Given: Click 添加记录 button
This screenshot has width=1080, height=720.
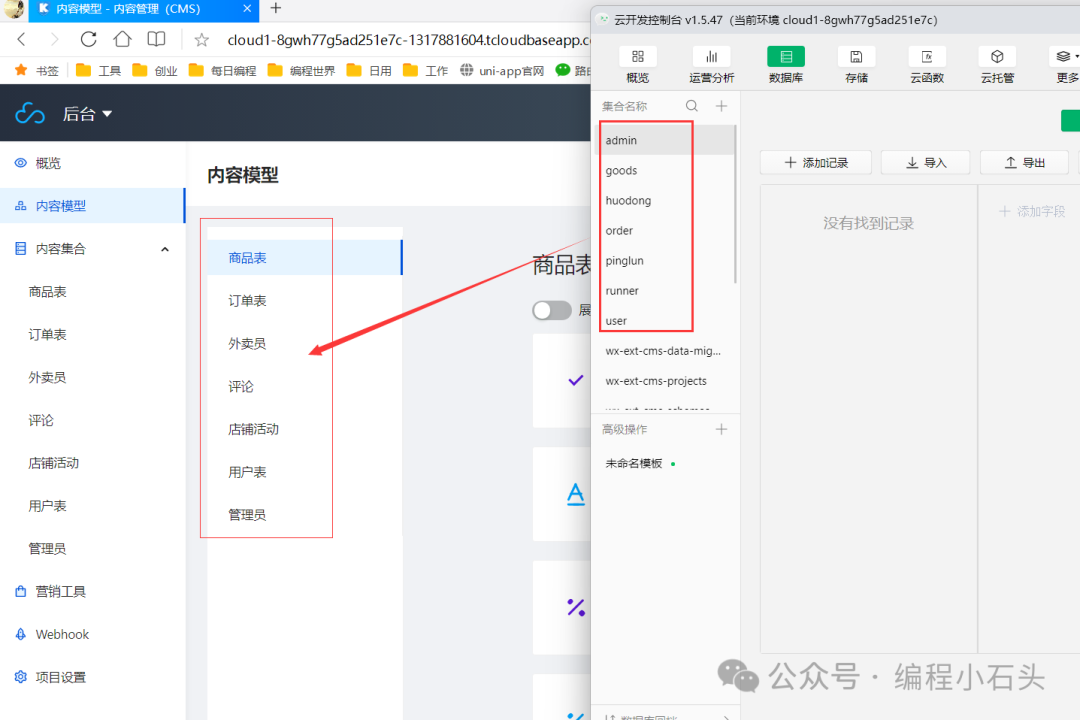Looking at the screenshot, I should [x=816, y=163].
